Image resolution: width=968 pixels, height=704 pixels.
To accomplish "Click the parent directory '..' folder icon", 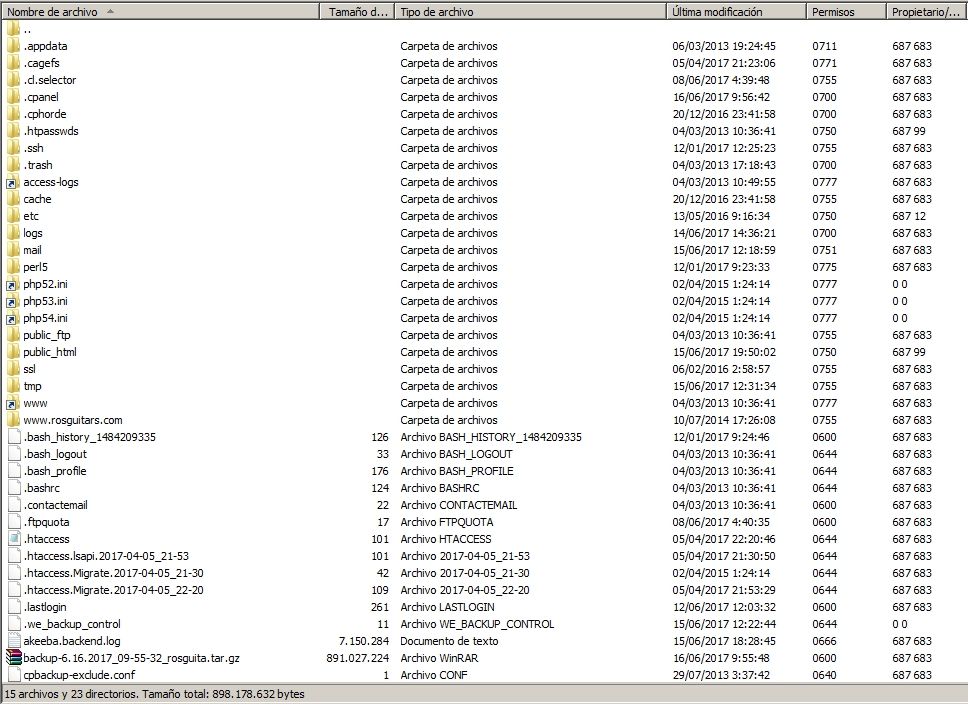I will pyautogui.click(x=13, y=29).
